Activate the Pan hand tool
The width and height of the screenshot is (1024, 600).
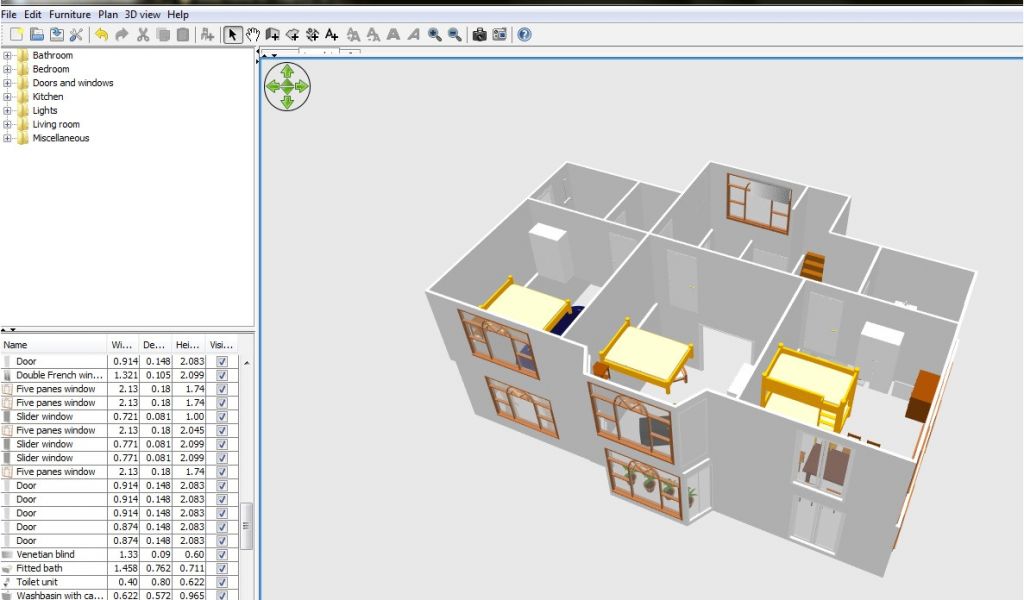click(252, 35)
